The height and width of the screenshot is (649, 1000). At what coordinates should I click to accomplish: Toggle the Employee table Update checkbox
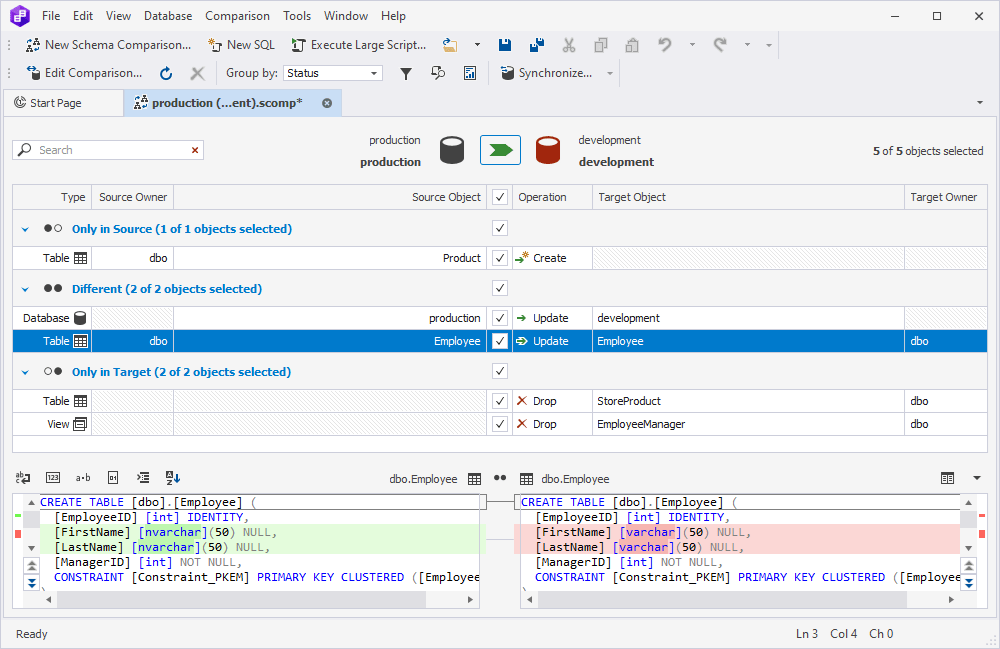pos(499,340)
